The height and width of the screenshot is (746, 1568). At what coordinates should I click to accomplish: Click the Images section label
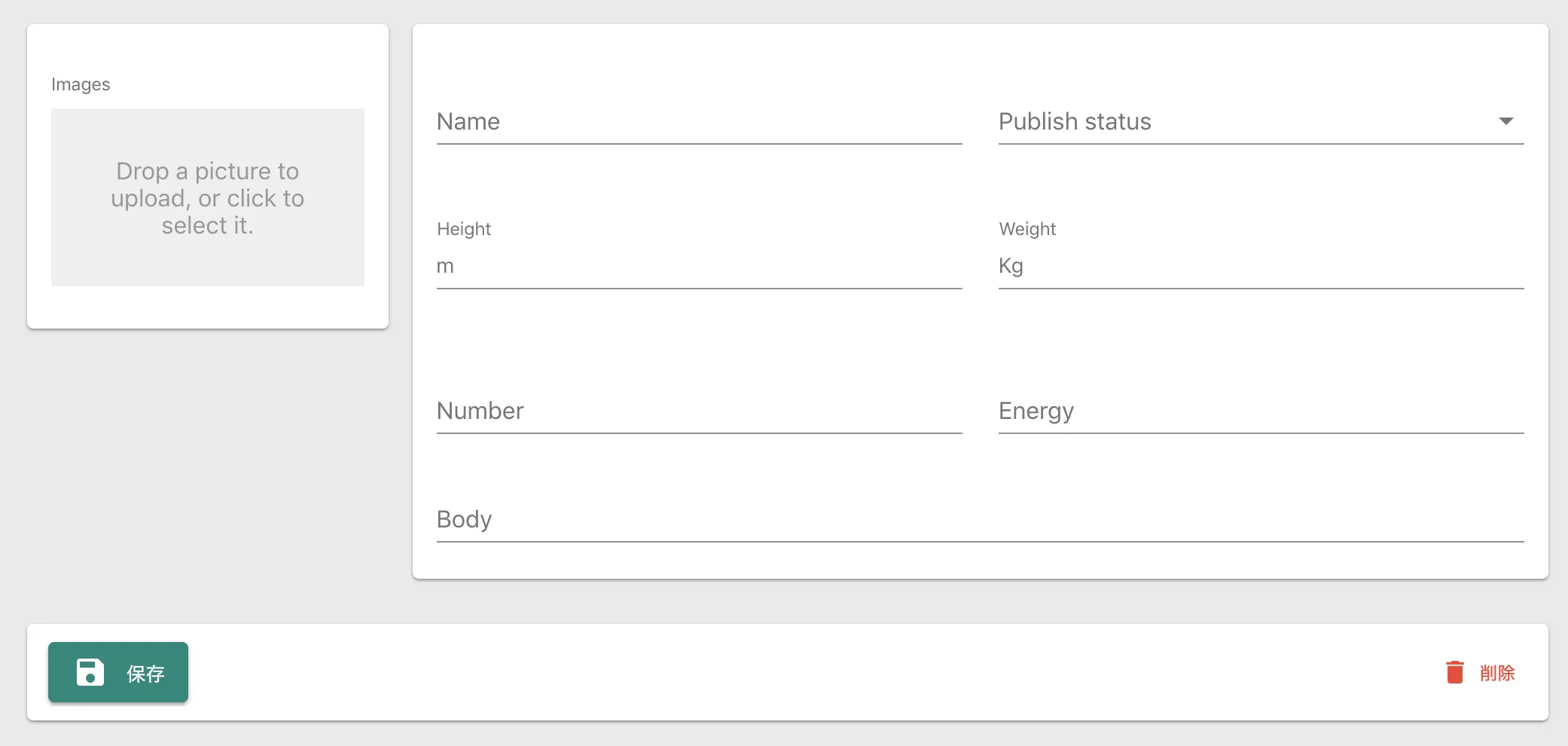pyautogui.click(x=81, y=84)
